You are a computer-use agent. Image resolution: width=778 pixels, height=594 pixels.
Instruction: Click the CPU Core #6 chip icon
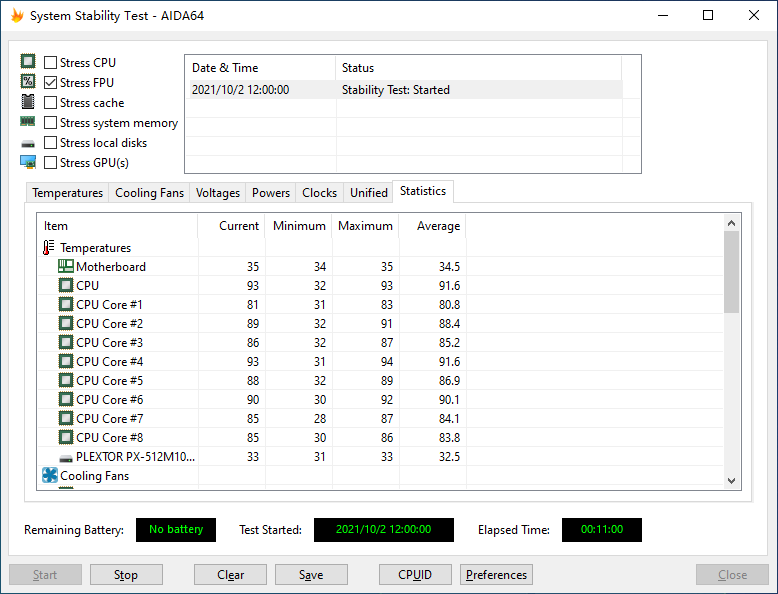click(65, 399)
